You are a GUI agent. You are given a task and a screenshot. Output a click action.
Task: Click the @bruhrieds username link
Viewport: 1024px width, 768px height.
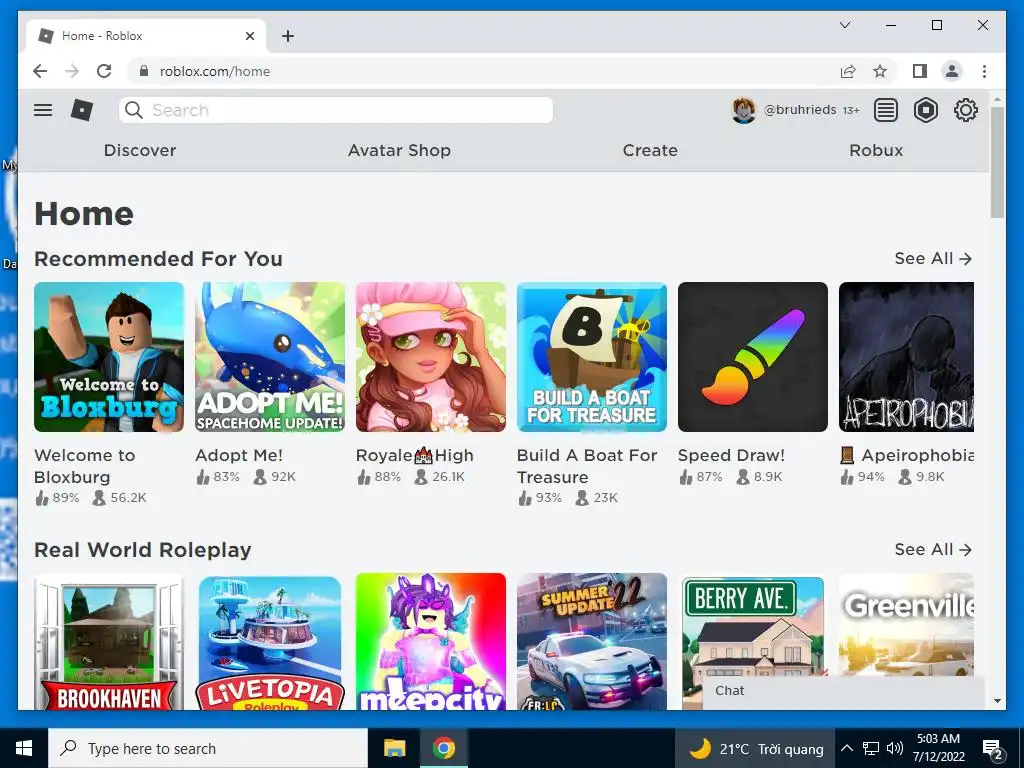pos(800,110)
